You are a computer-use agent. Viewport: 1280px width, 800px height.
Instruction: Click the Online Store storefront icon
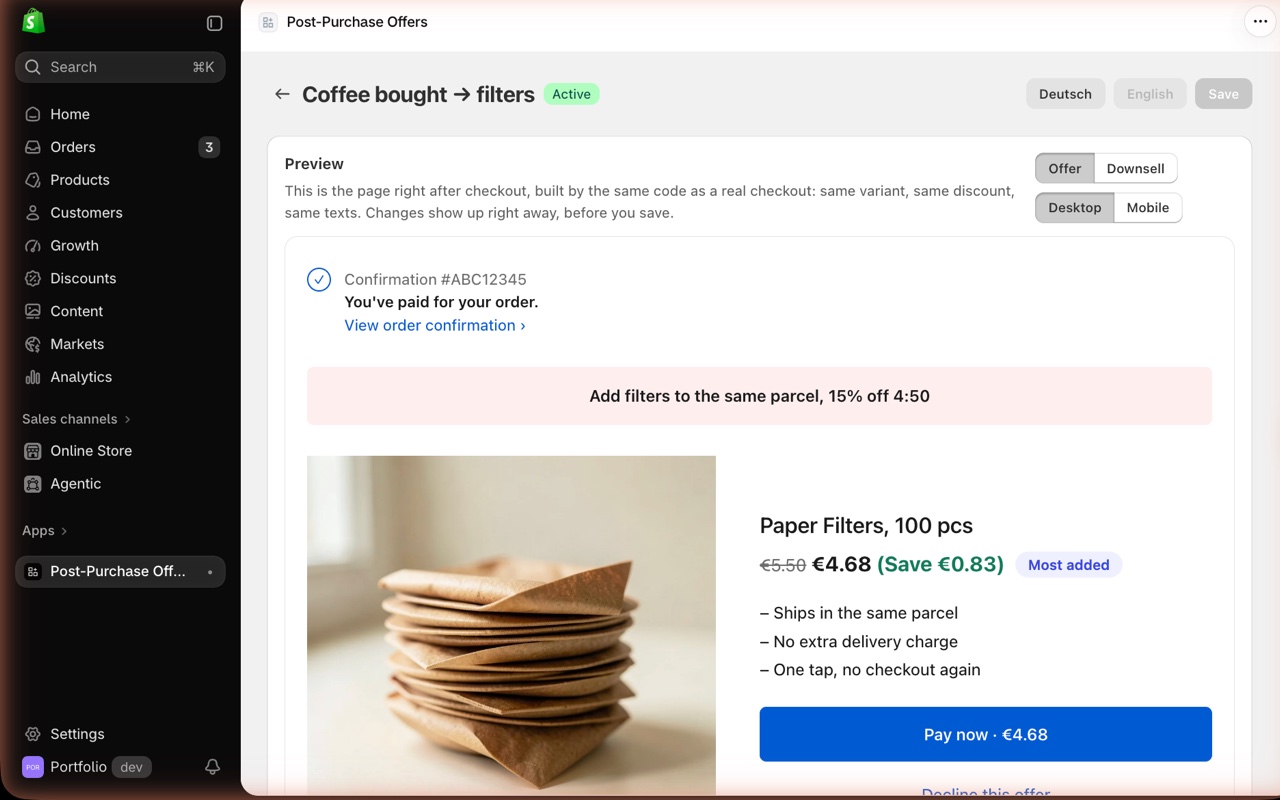point(33,451)
